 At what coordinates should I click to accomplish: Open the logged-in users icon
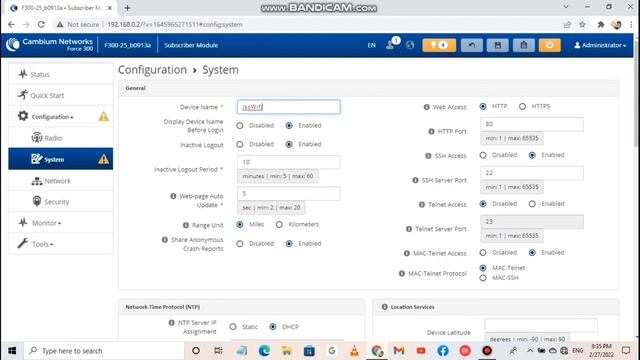tap(391, 45)
